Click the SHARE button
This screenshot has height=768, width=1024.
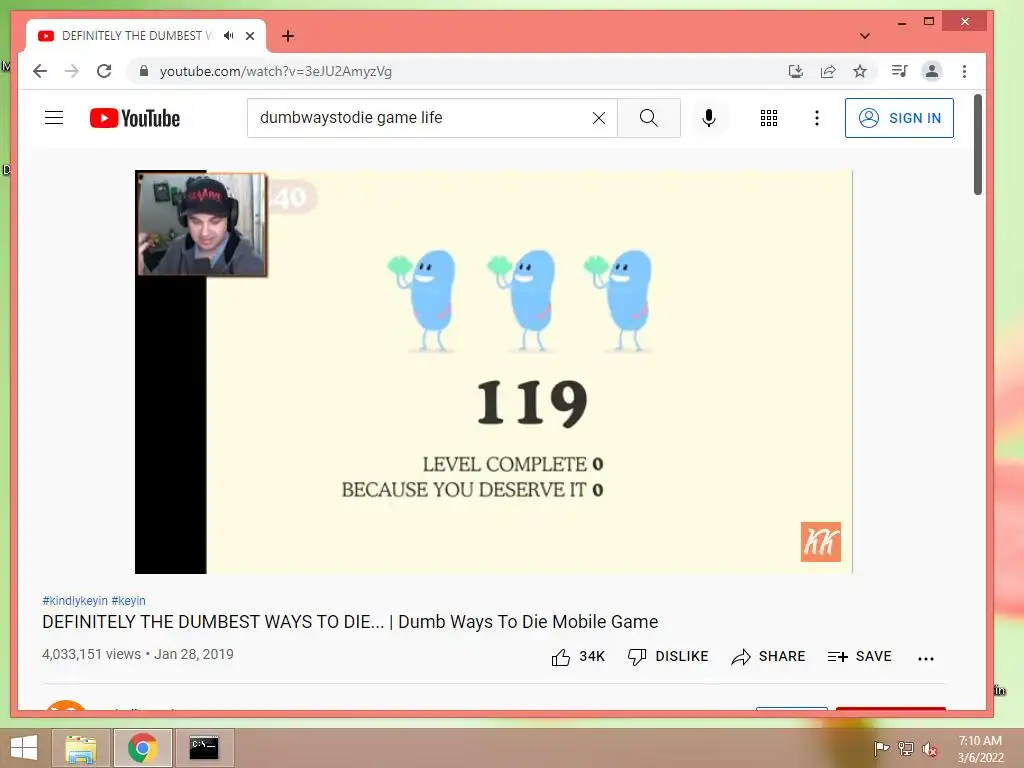point(769,656)
